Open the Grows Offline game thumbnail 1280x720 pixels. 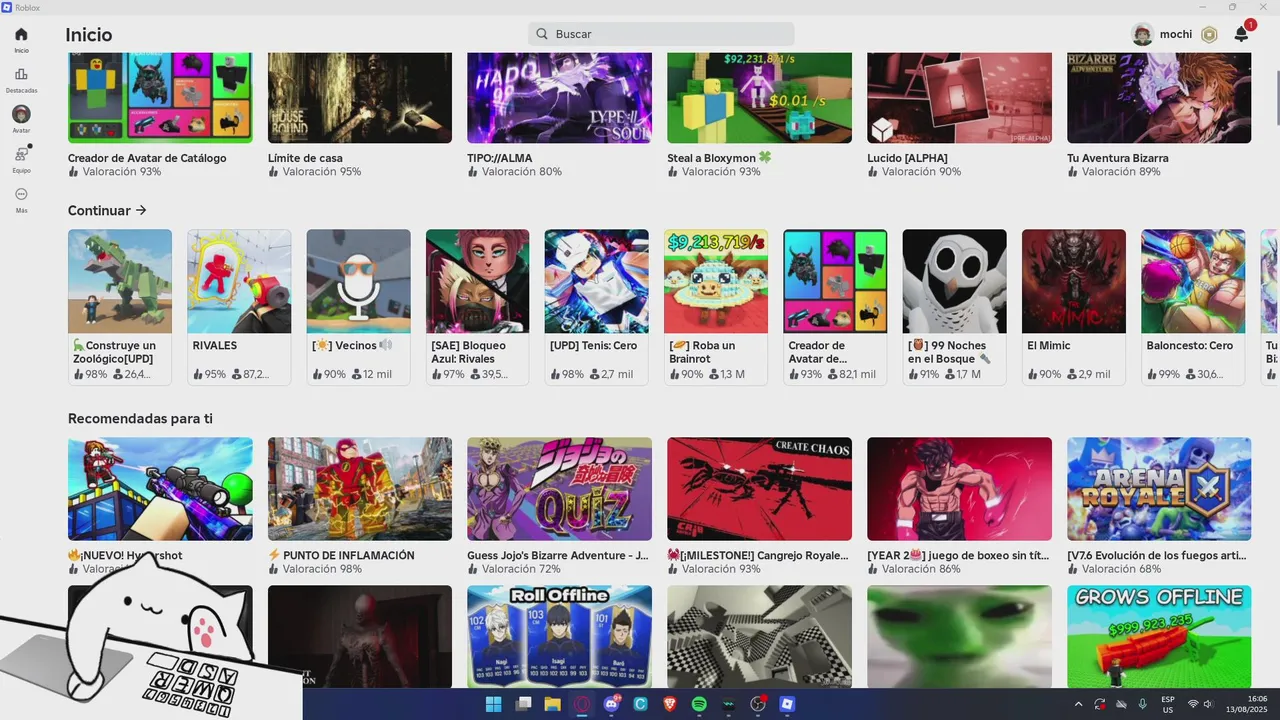pos(1159,636)
